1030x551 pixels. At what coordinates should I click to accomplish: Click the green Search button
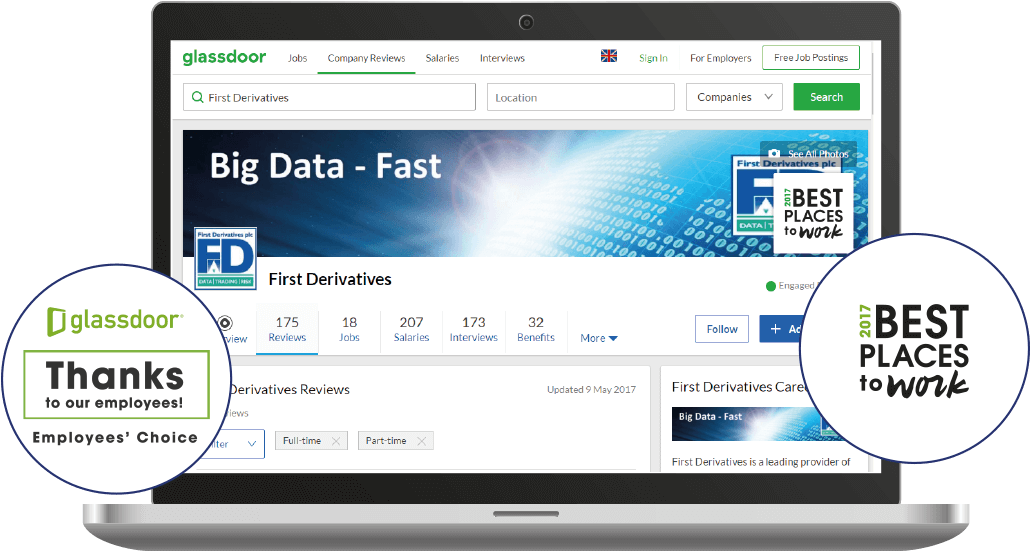826,97
